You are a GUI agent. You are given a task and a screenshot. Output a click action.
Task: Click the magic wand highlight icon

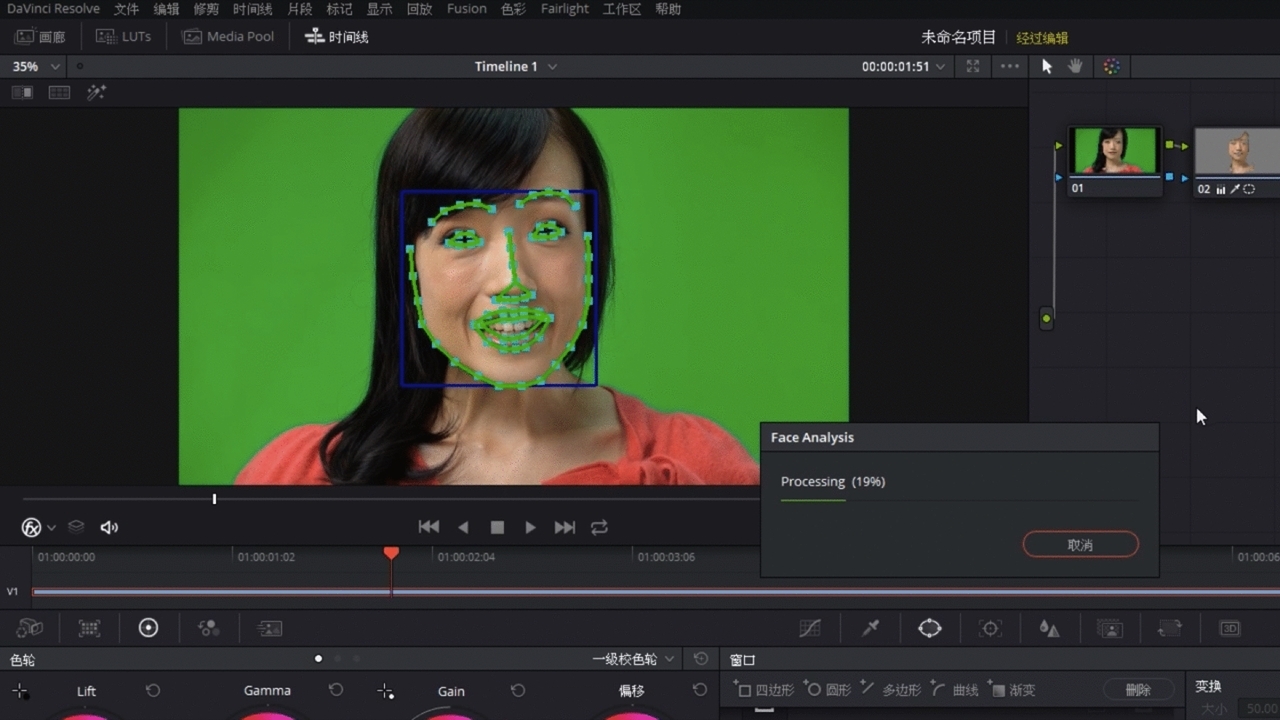pos(96,92)
